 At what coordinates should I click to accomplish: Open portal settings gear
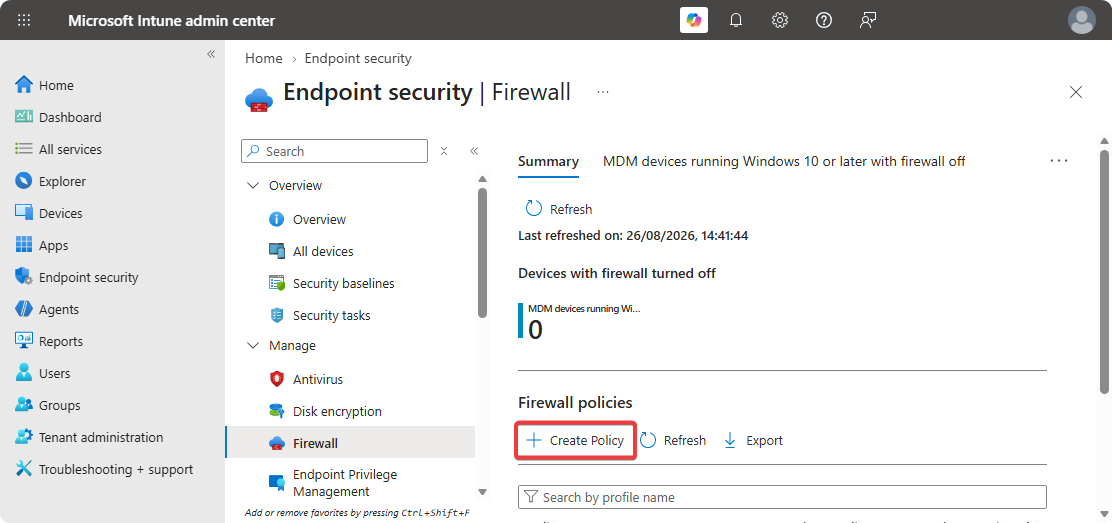tap(780, 20)
